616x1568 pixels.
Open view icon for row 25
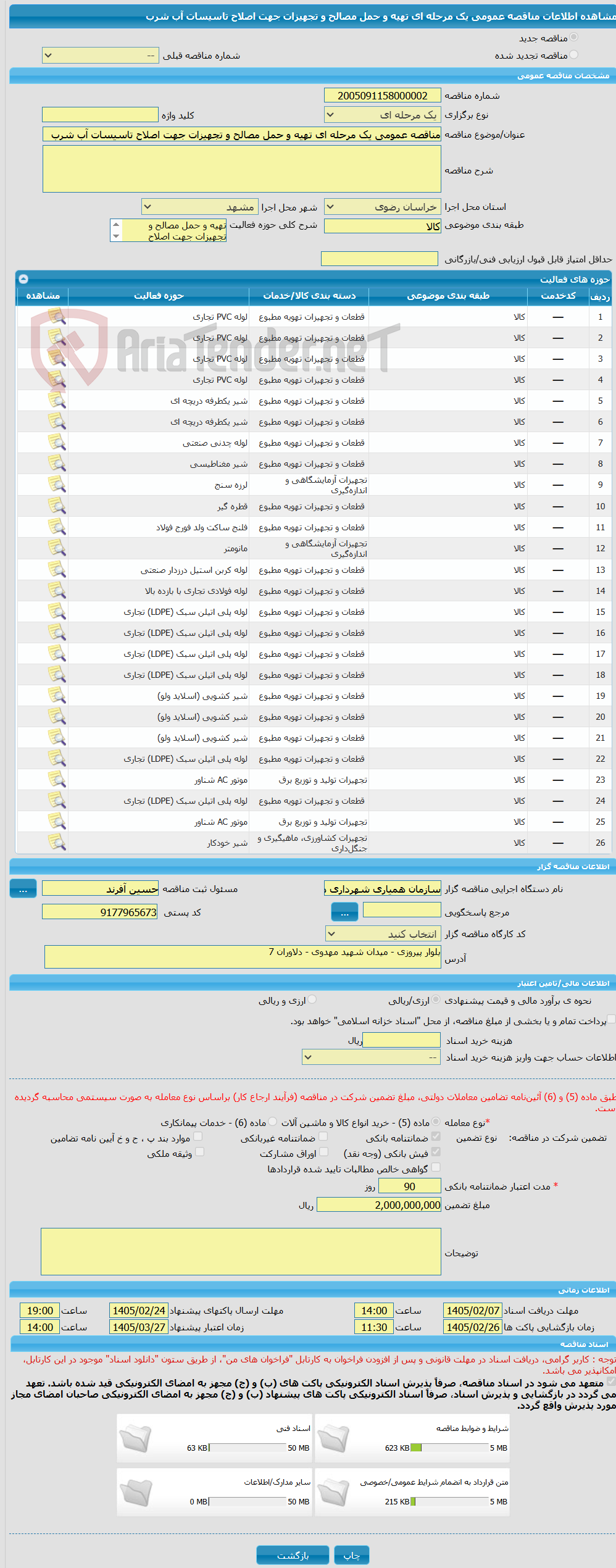pyautogui.click(x=57, y=821)
